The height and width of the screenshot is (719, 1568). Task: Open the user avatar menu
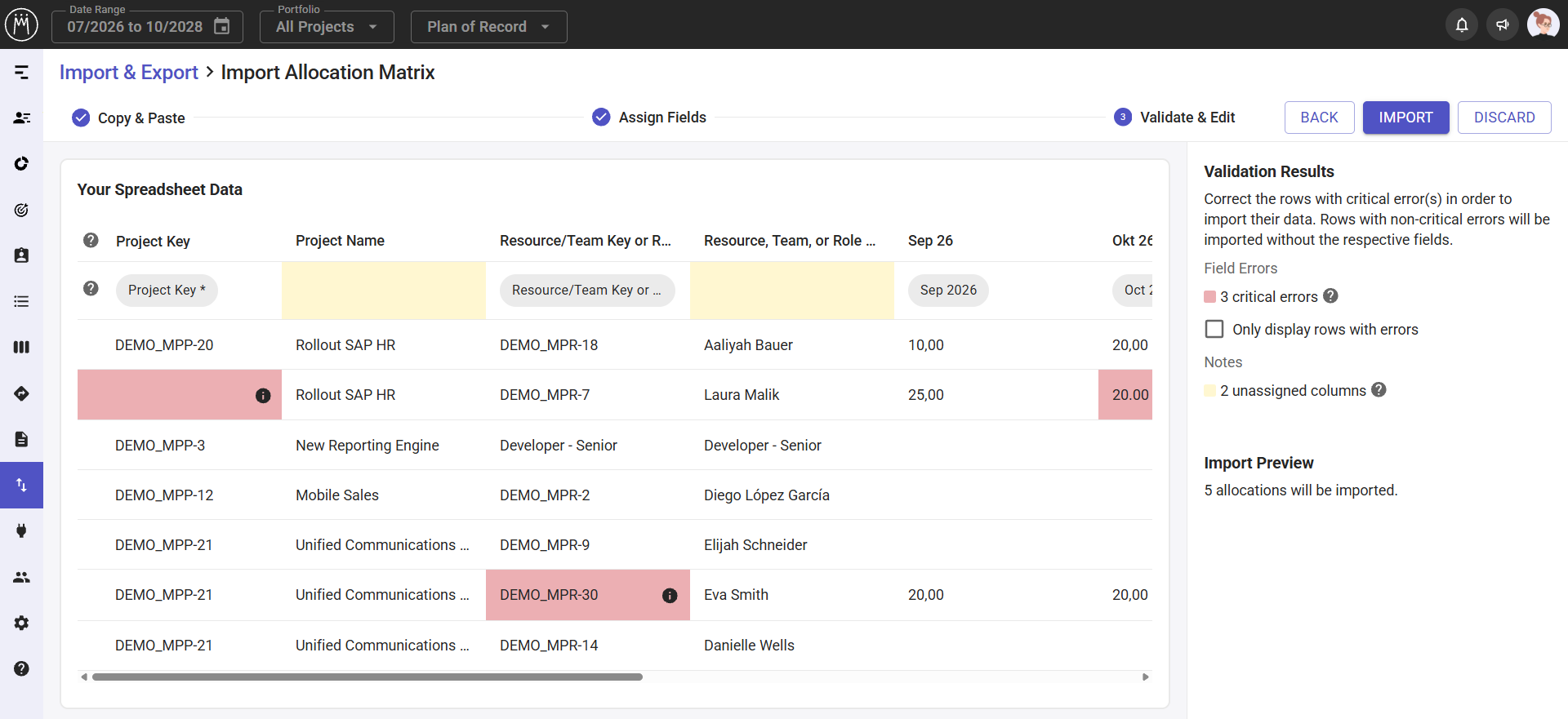point(1543,24)
